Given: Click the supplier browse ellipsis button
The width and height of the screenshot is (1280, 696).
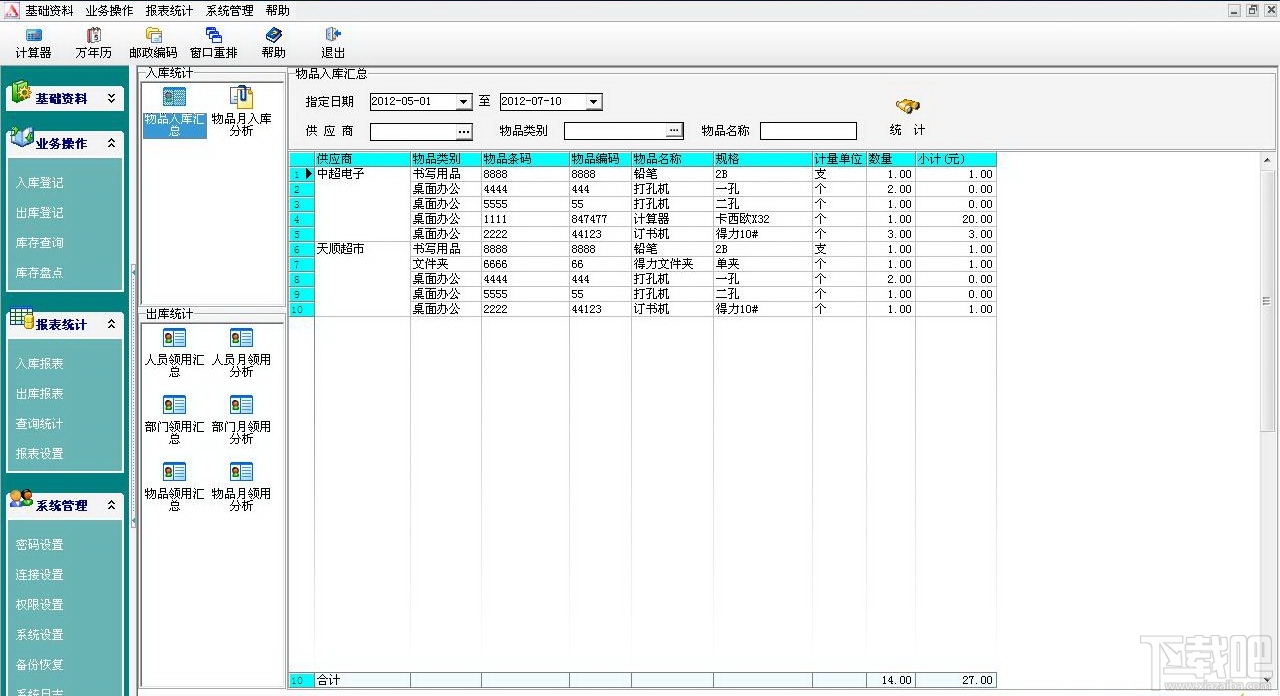Looking at the screenshot, I should click(x=464, y=131).
